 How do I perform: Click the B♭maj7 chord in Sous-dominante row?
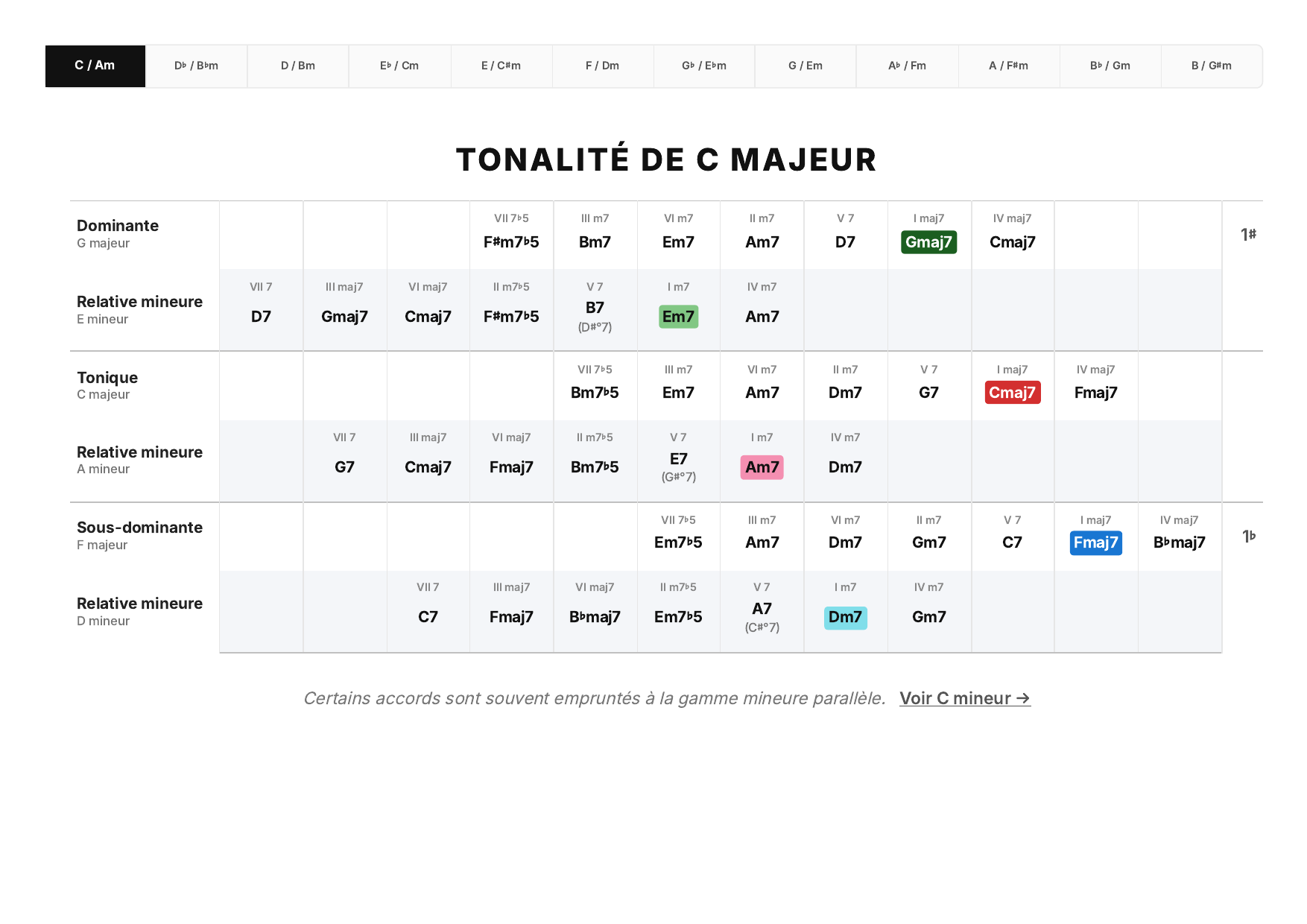coord(1179,542)
